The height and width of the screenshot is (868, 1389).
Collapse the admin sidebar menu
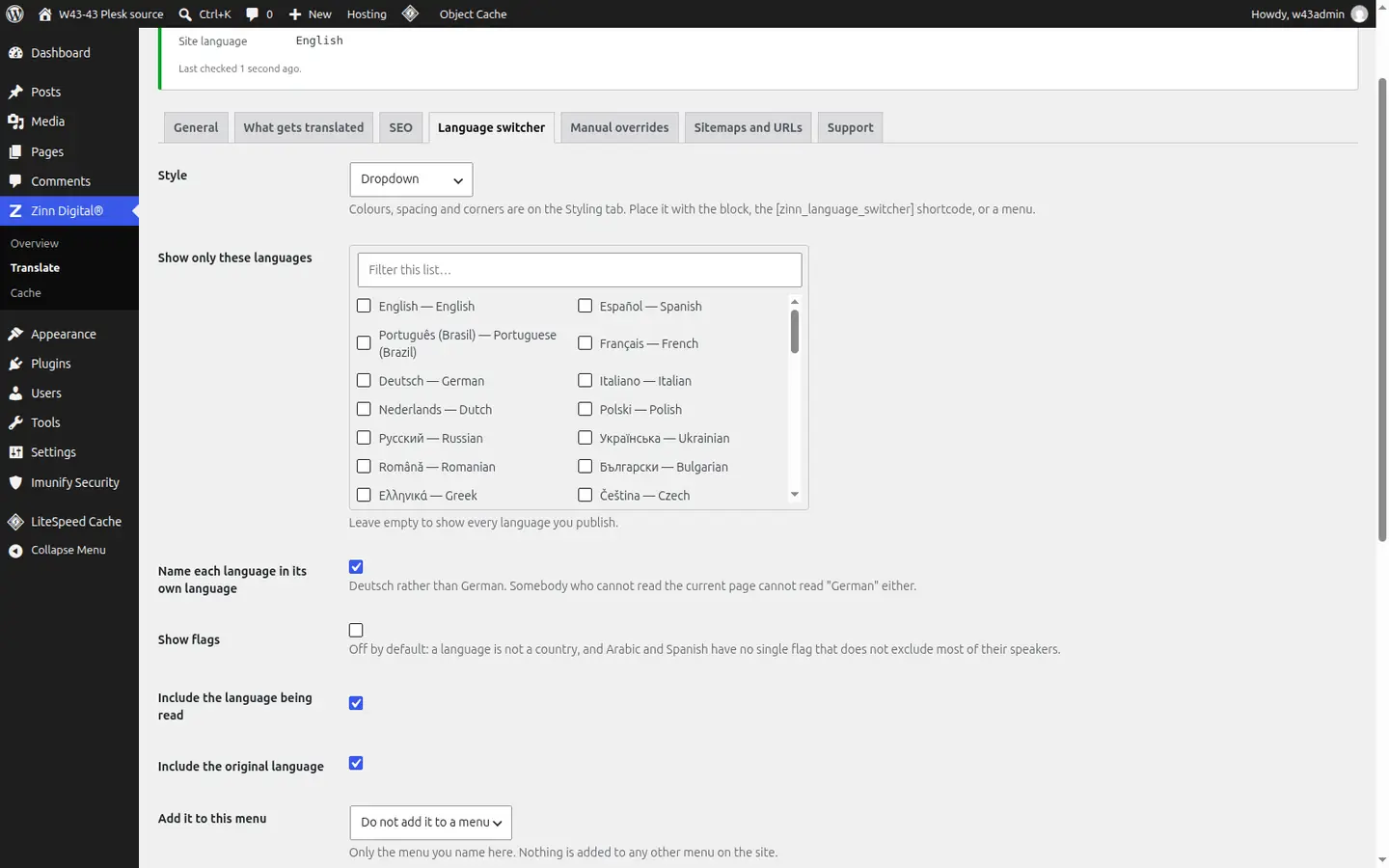(69, 550)
